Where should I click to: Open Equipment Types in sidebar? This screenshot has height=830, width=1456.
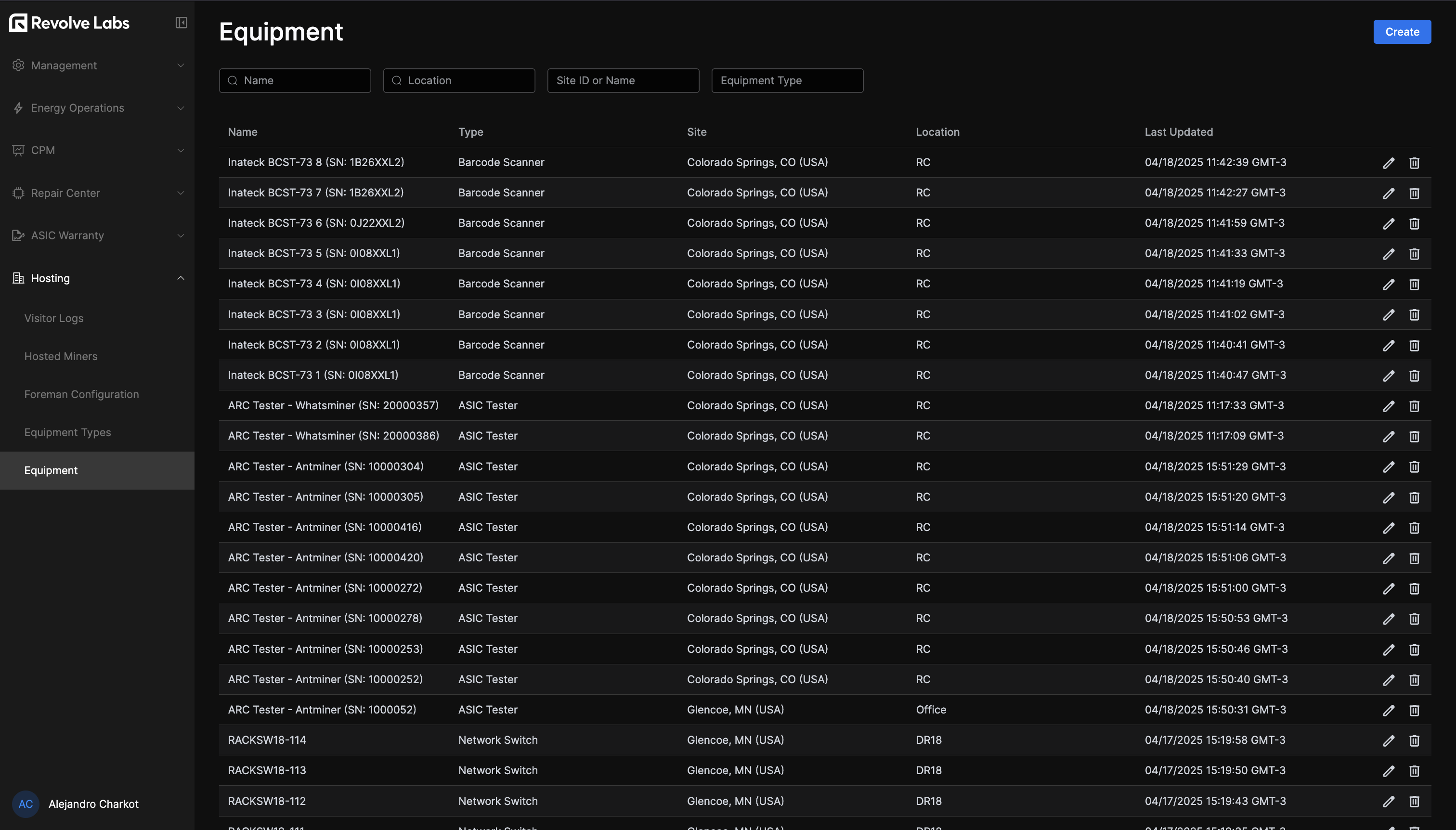pyautogui.click(x=67, y=432)
